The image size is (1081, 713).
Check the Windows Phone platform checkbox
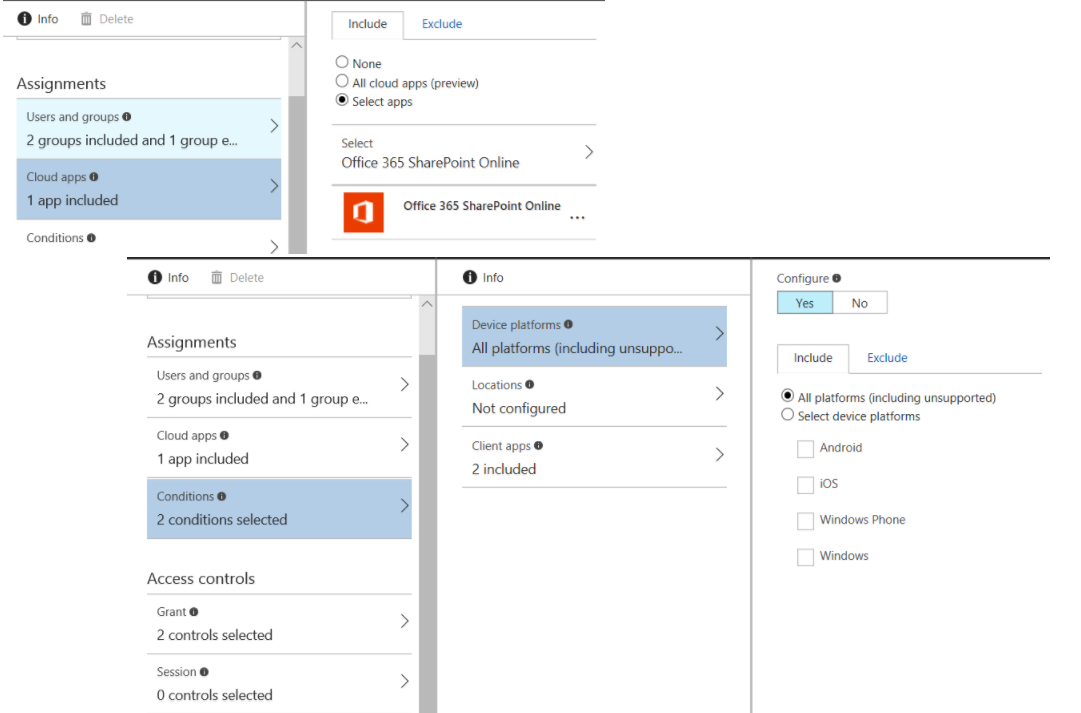[805, 521]
